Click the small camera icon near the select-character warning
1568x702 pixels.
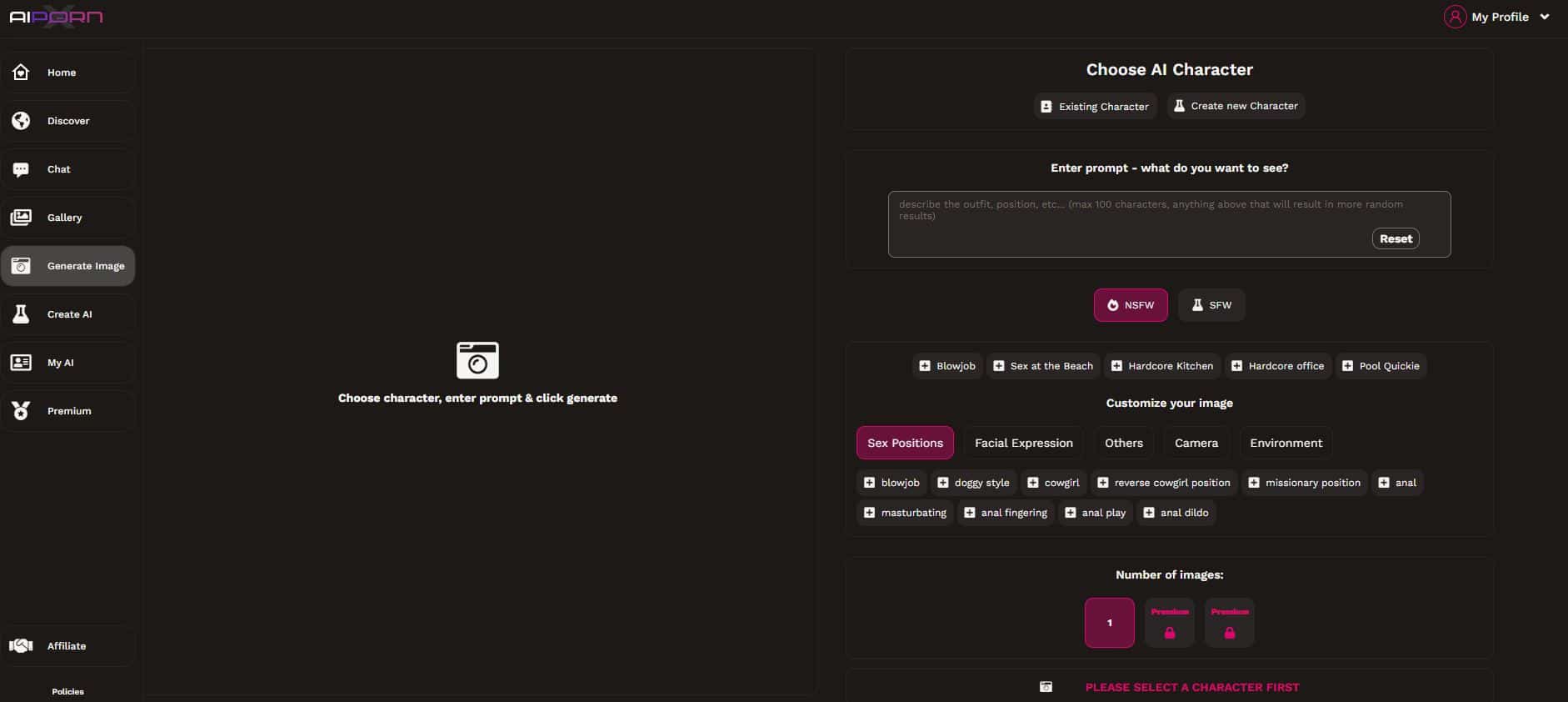(1046, 687)
